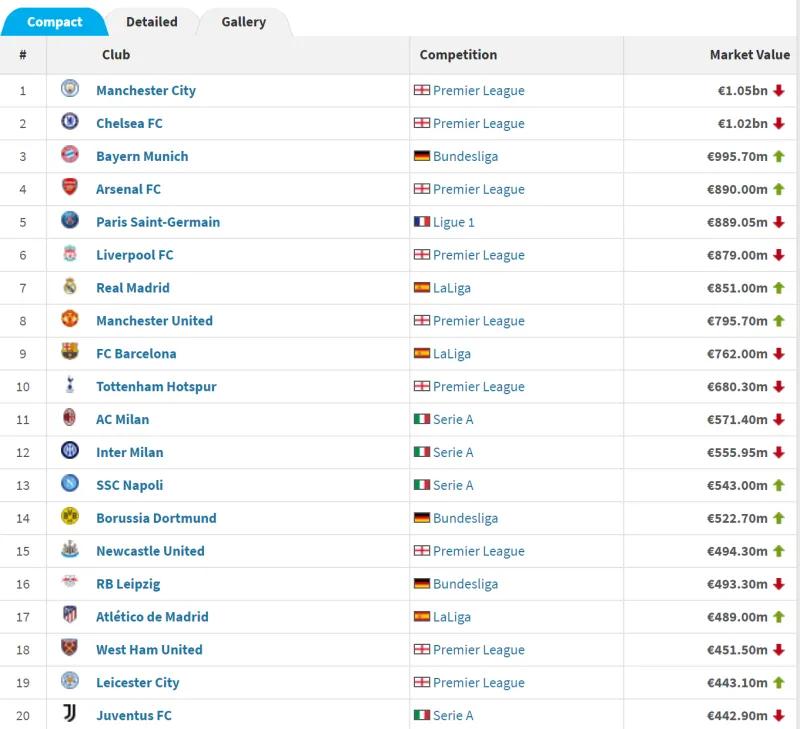Screen dimensions: 800x729
Task: Open the Gallery tab
Action: click(244, 21)
